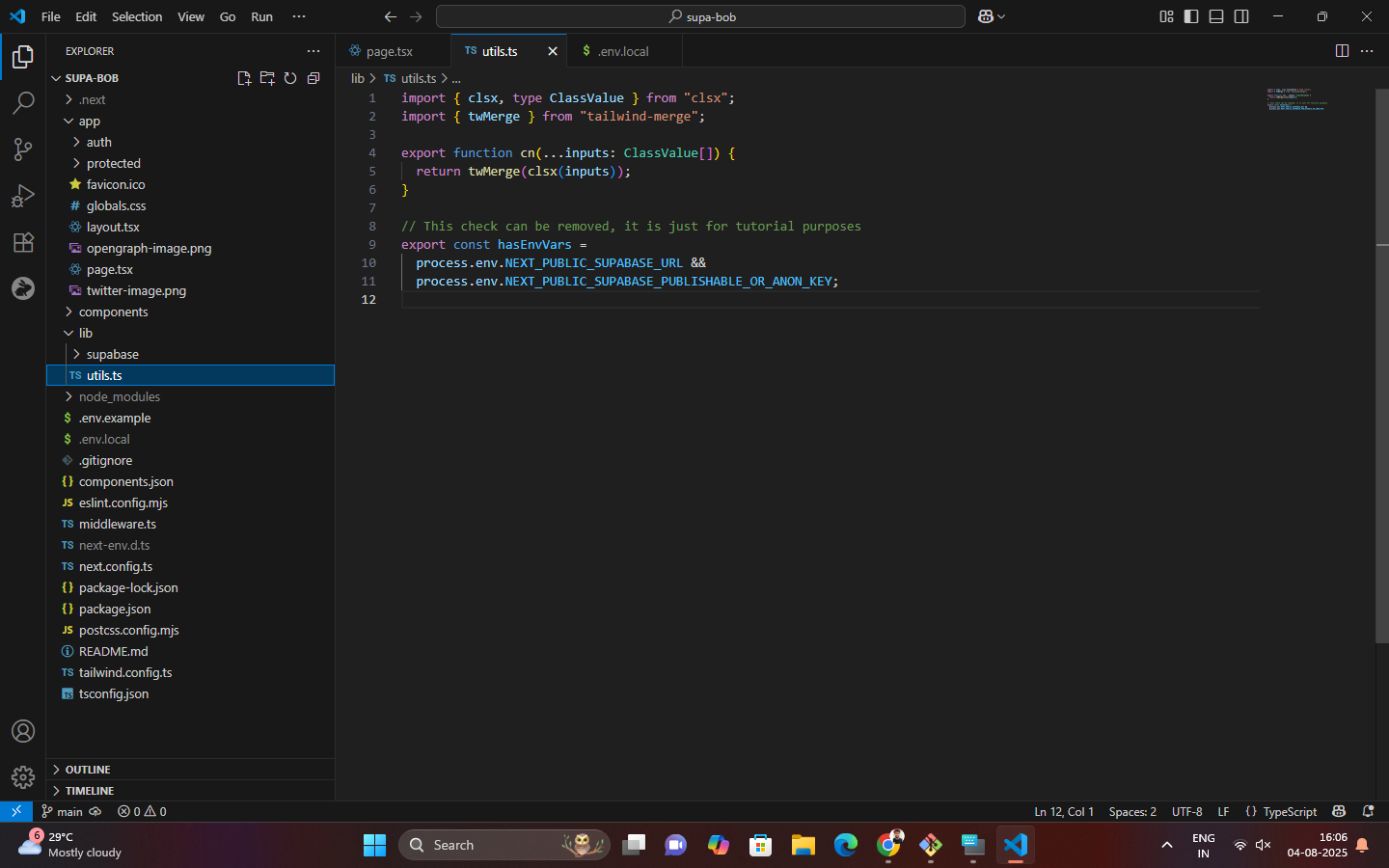Open the Search view in activity bar

coord(23,103)
